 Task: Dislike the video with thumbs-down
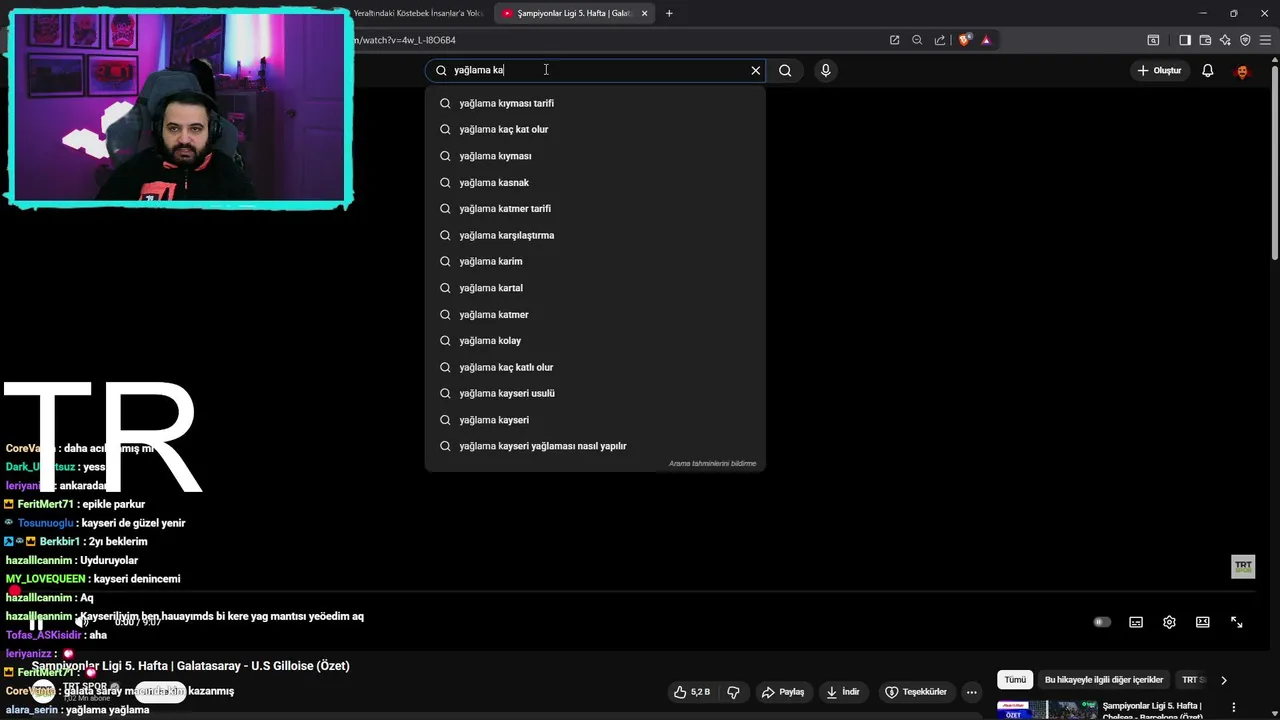pyautogui.click(x=733, y=692)
